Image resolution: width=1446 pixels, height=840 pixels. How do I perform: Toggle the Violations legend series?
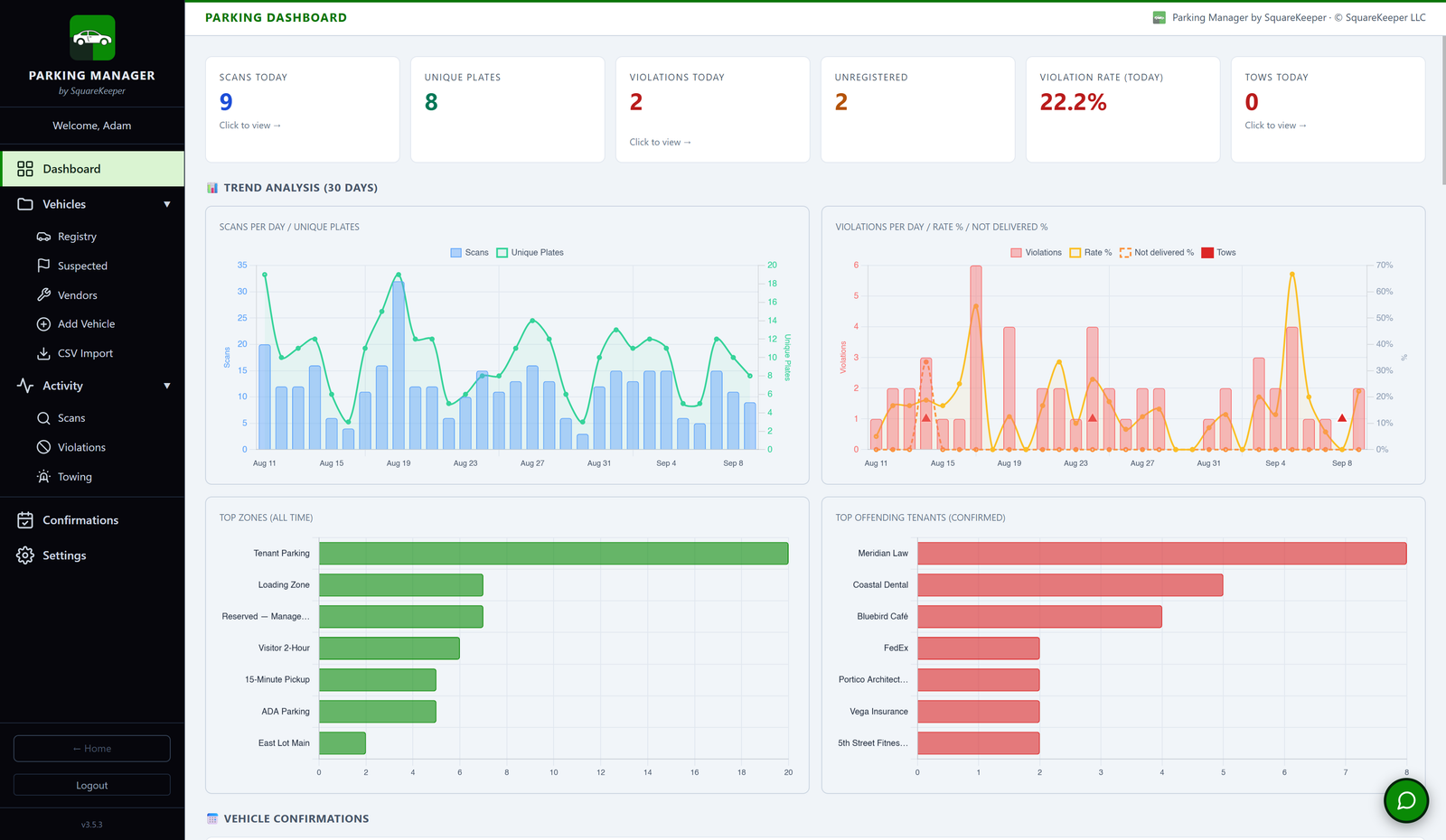(x=1036, y=253)
